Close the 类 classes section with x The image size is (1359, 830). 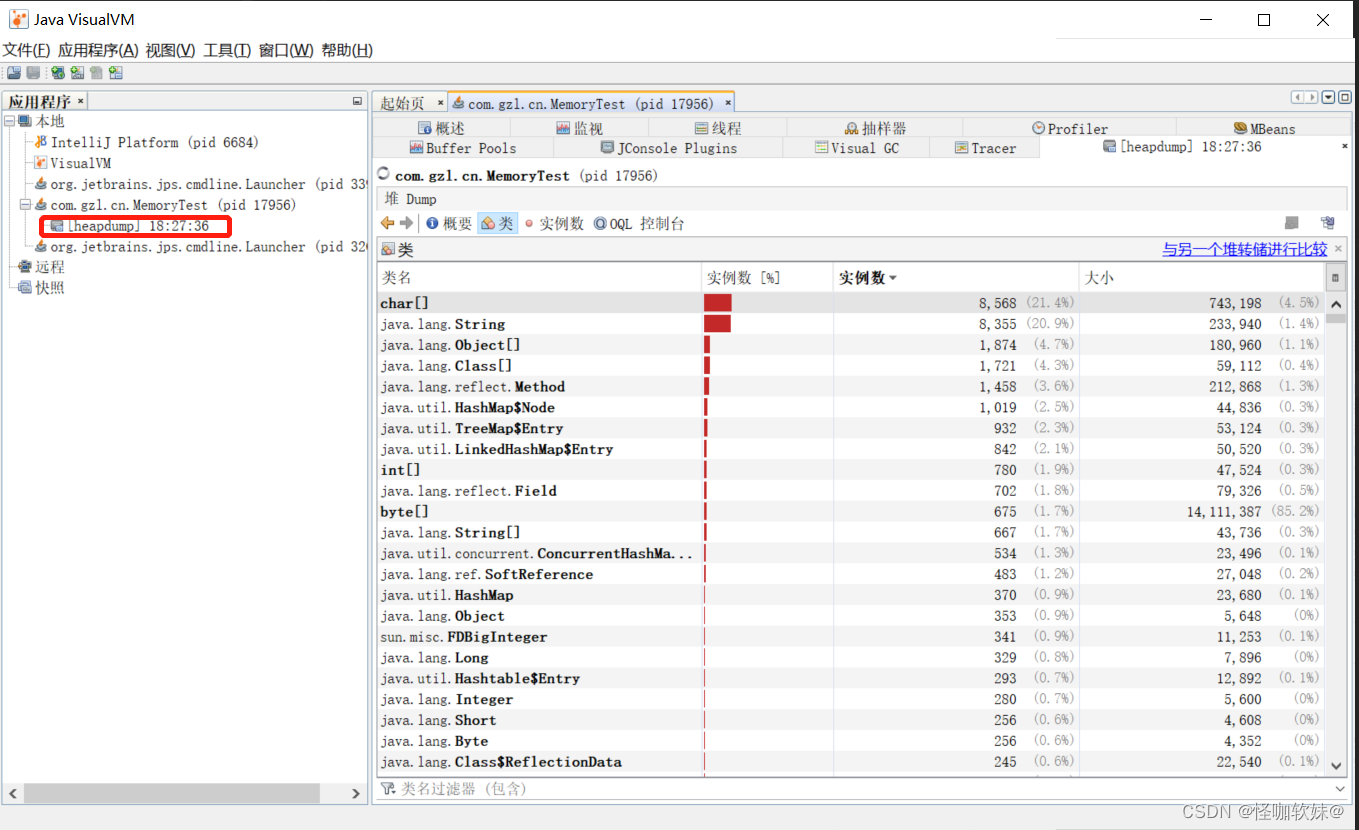point(1338,249)
